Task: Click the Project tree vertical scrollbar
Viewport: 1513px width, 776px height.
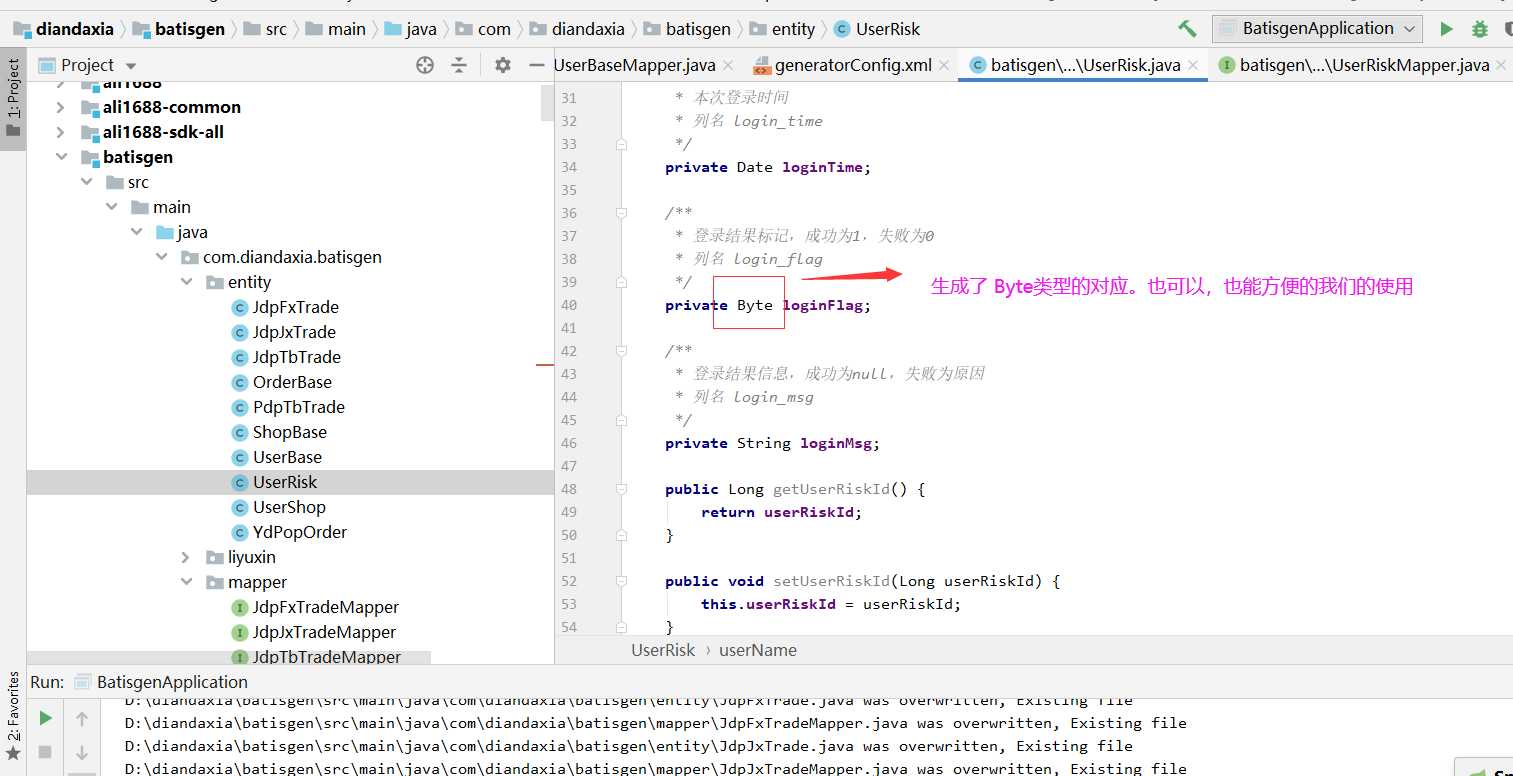Action: (x=547, y=103)
